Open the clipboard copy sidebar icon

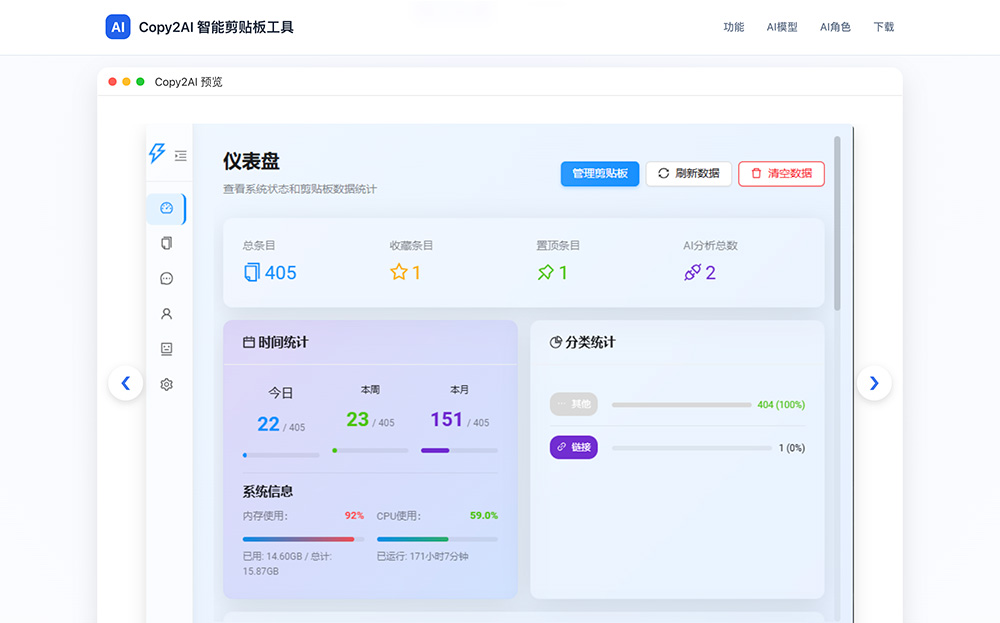click(166, 243)
